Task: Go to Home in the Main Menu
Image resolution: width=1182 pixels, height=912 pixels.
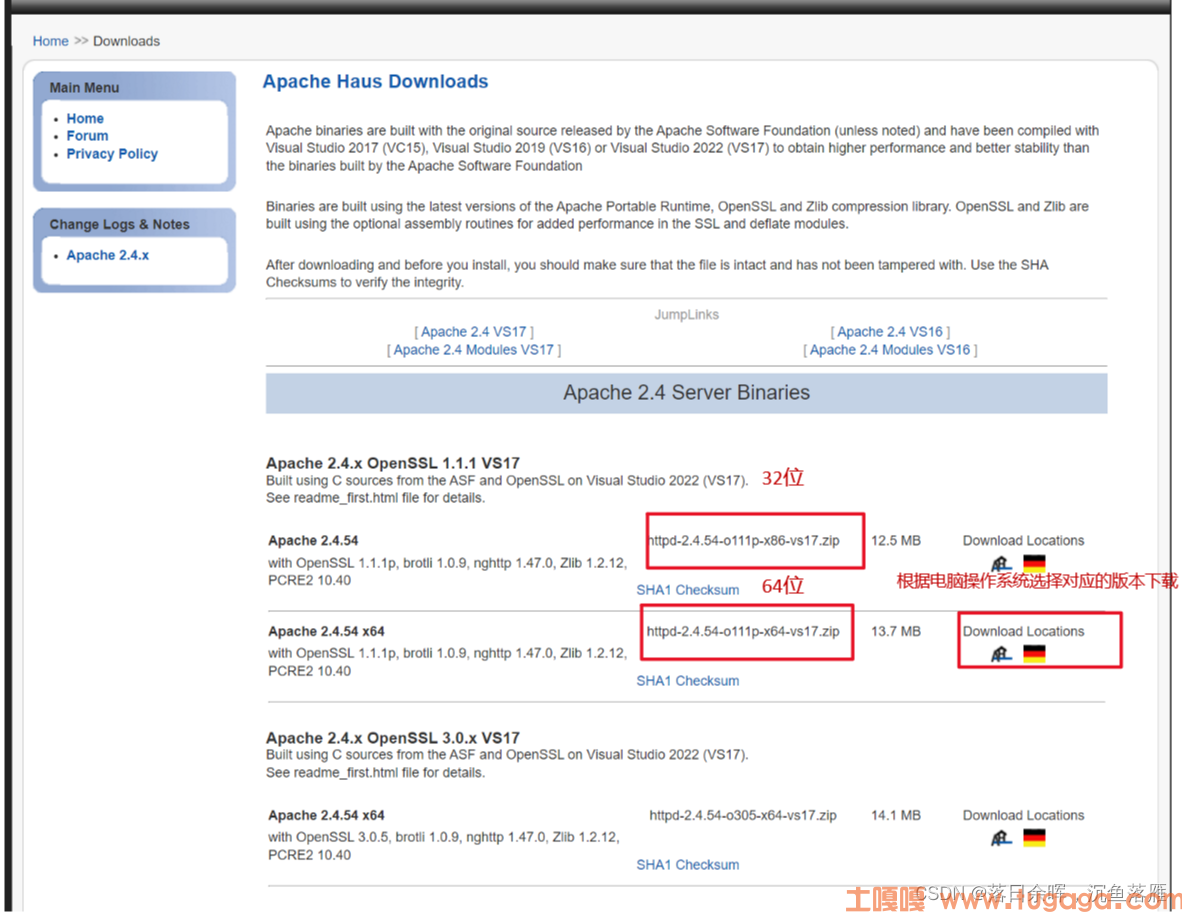Action: (x=85, y=118)
